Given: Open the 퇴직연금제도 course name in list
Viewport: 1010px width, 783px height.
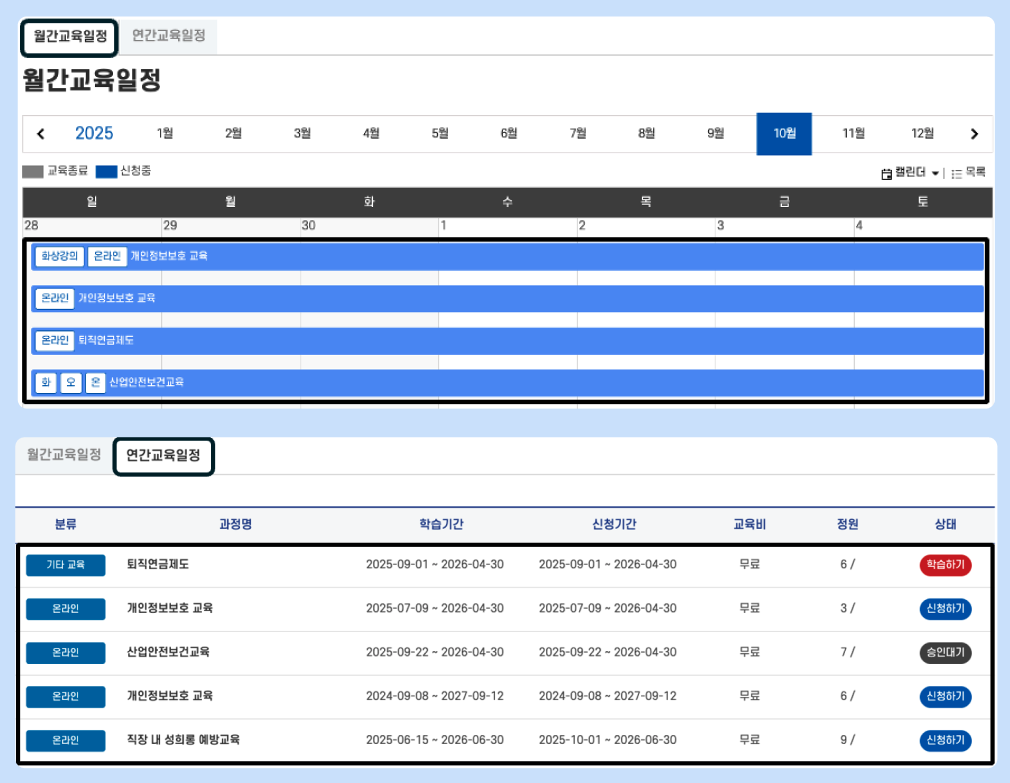Looking at the screenshot, I should [x=158, y=564].
